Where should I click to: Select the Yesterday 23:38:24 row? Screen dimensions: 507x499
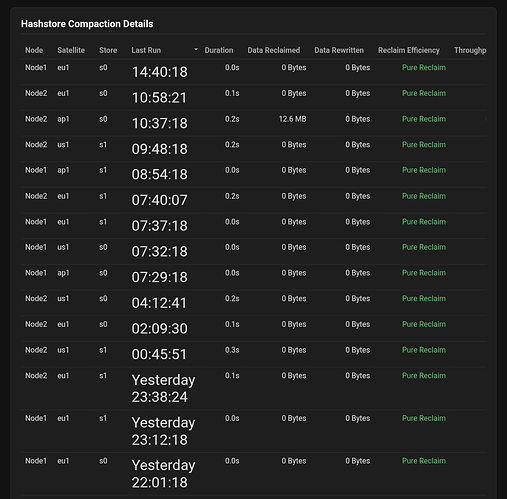(x=254, y=388)
